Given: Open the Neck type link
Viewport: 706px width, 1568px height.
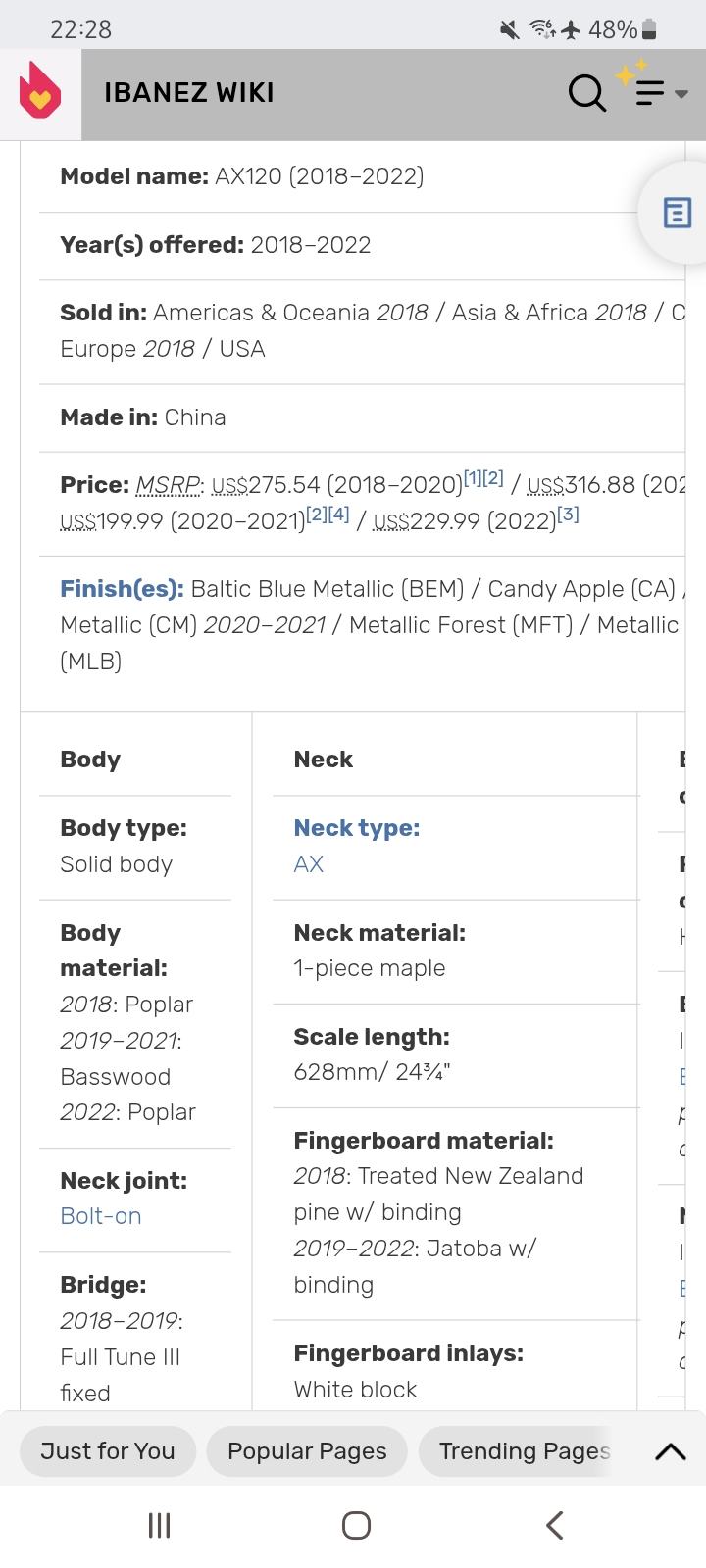Looking at the screenshot, I should click(x=356, y=828).
